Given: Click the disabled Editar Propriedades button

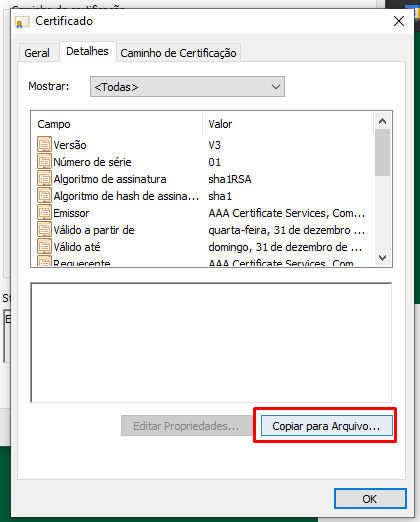Looking at the screenshot, I should point(186,426).
